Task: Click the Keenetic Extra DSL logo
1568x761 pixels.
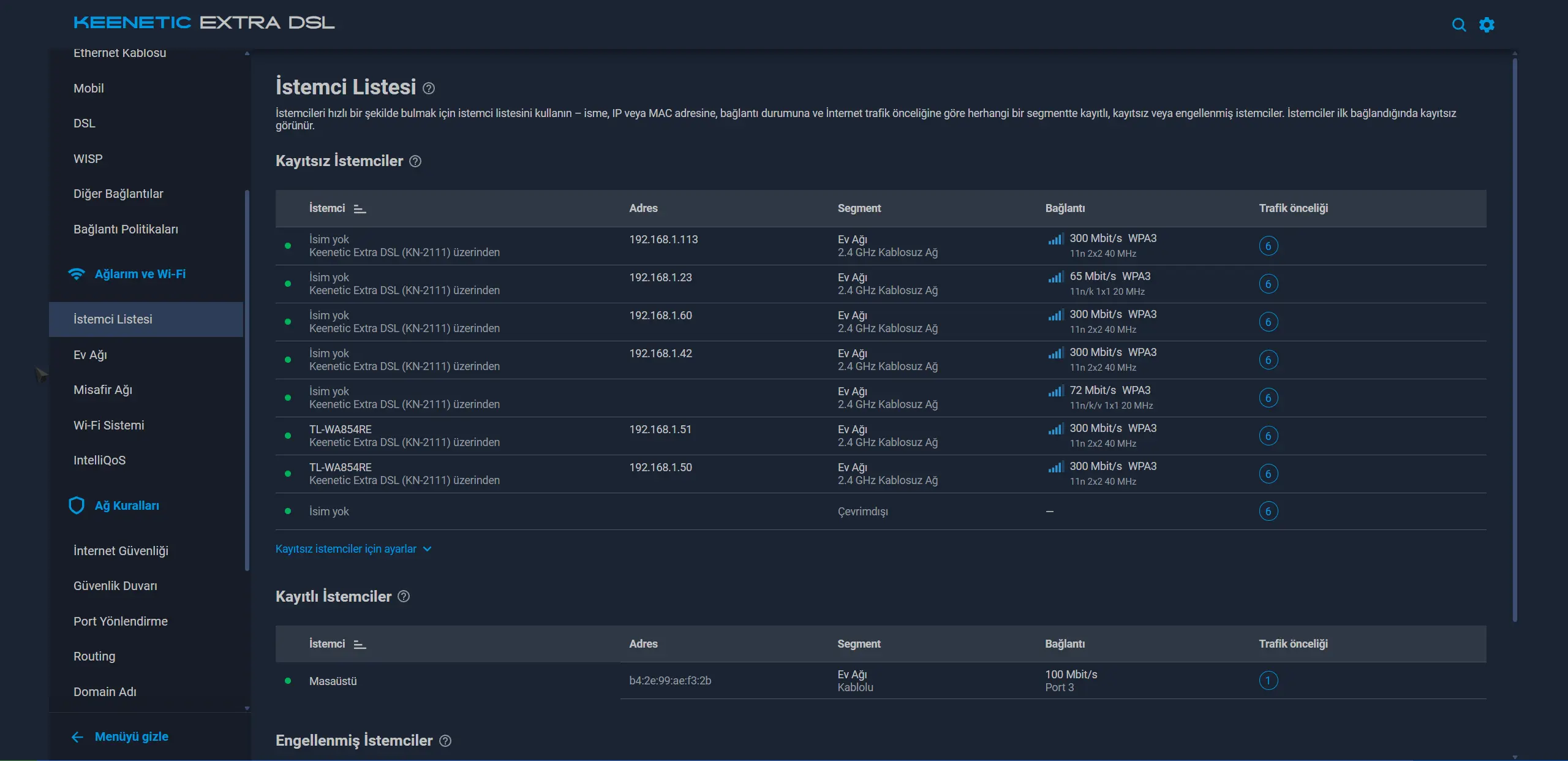Action: click(204, 23)
